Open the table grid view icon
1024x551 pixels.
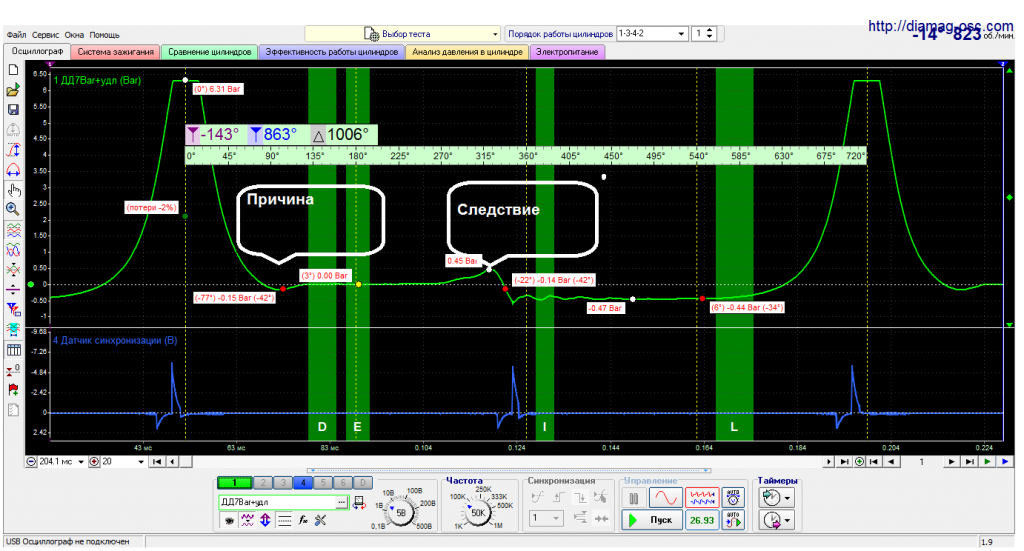13,350
